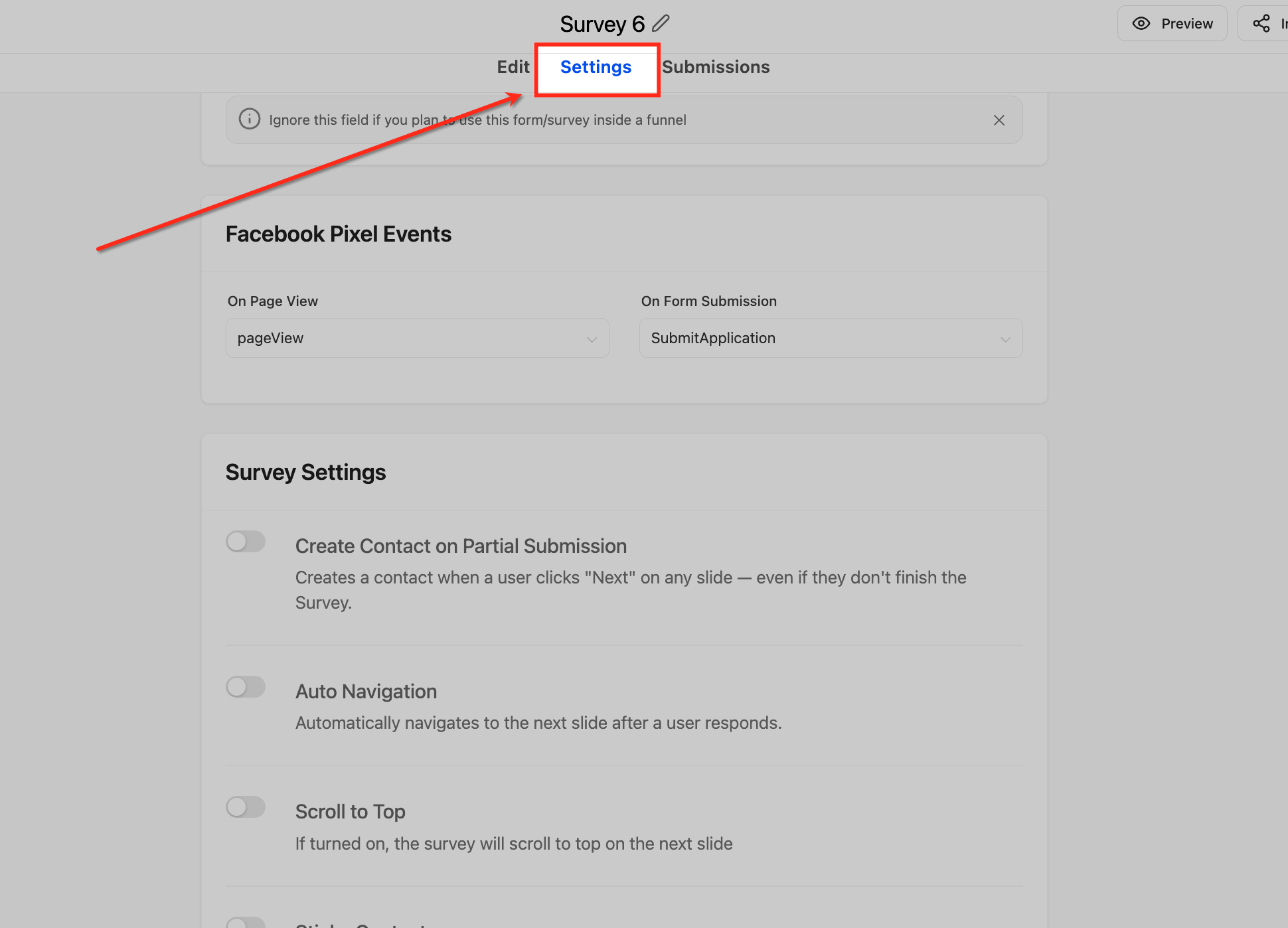Enable Create Contact on Partial Submission
1288x928 pixels.
246,541
